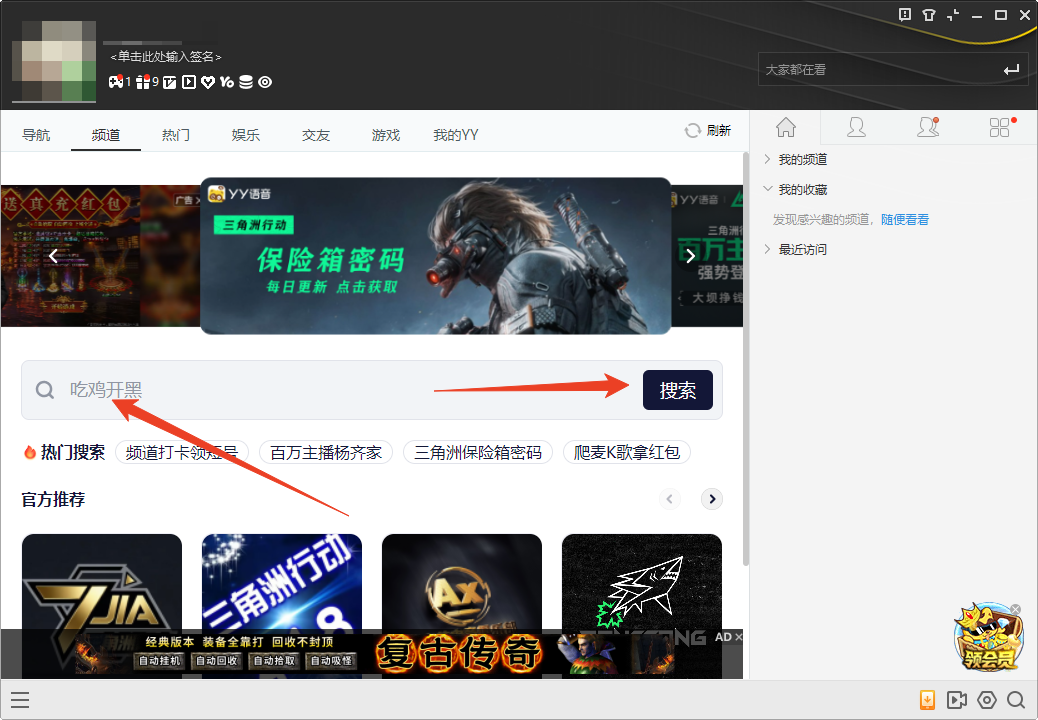Open the hexagon settings icon in the bottom bar
Image resolution: width=1038 pixels, height=720 pixels.
pyautogui.click(x=986, y=699)
